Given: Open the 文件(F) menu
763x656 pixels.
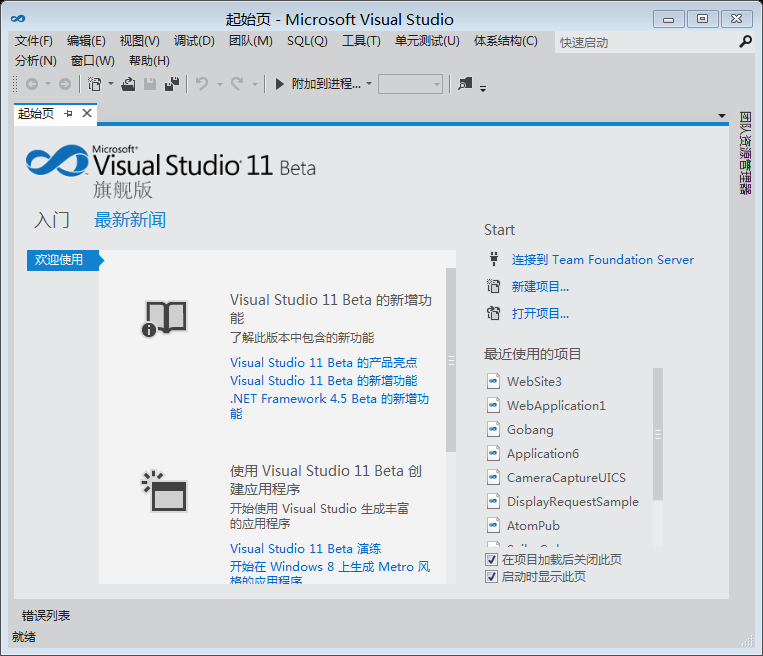Looking at the screenshot, I should (x=34, y=41).
